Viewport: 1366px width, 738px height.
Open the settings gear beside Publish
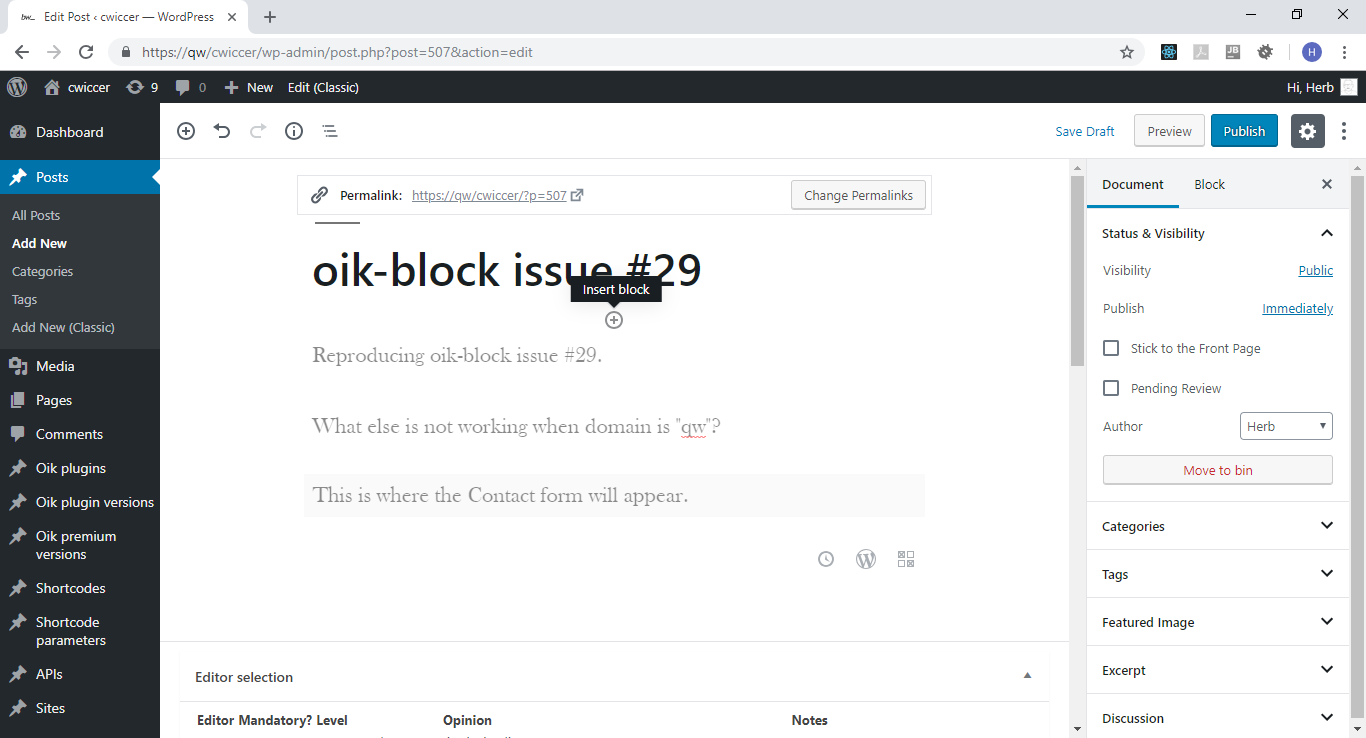1307,131
